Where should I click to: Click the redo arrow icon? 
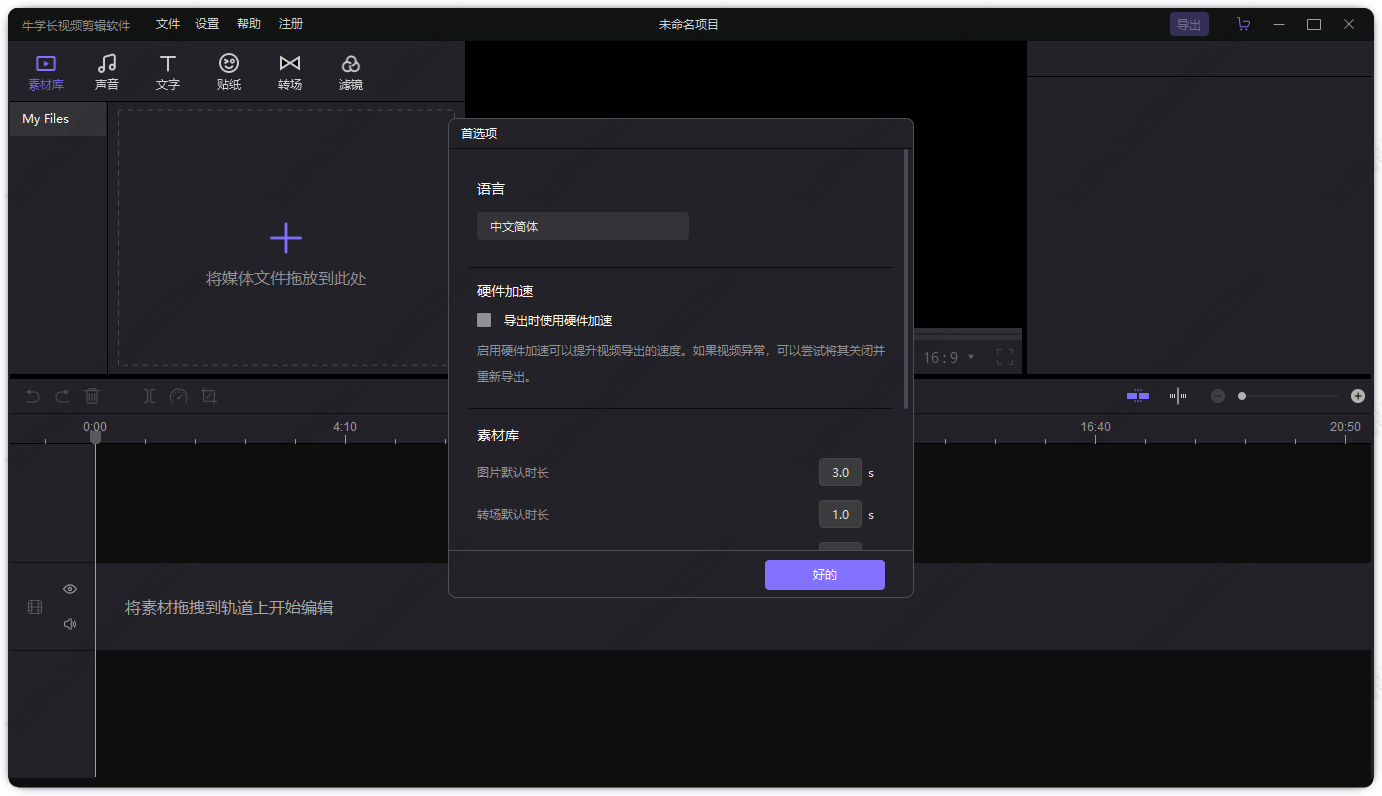(62, 396)
